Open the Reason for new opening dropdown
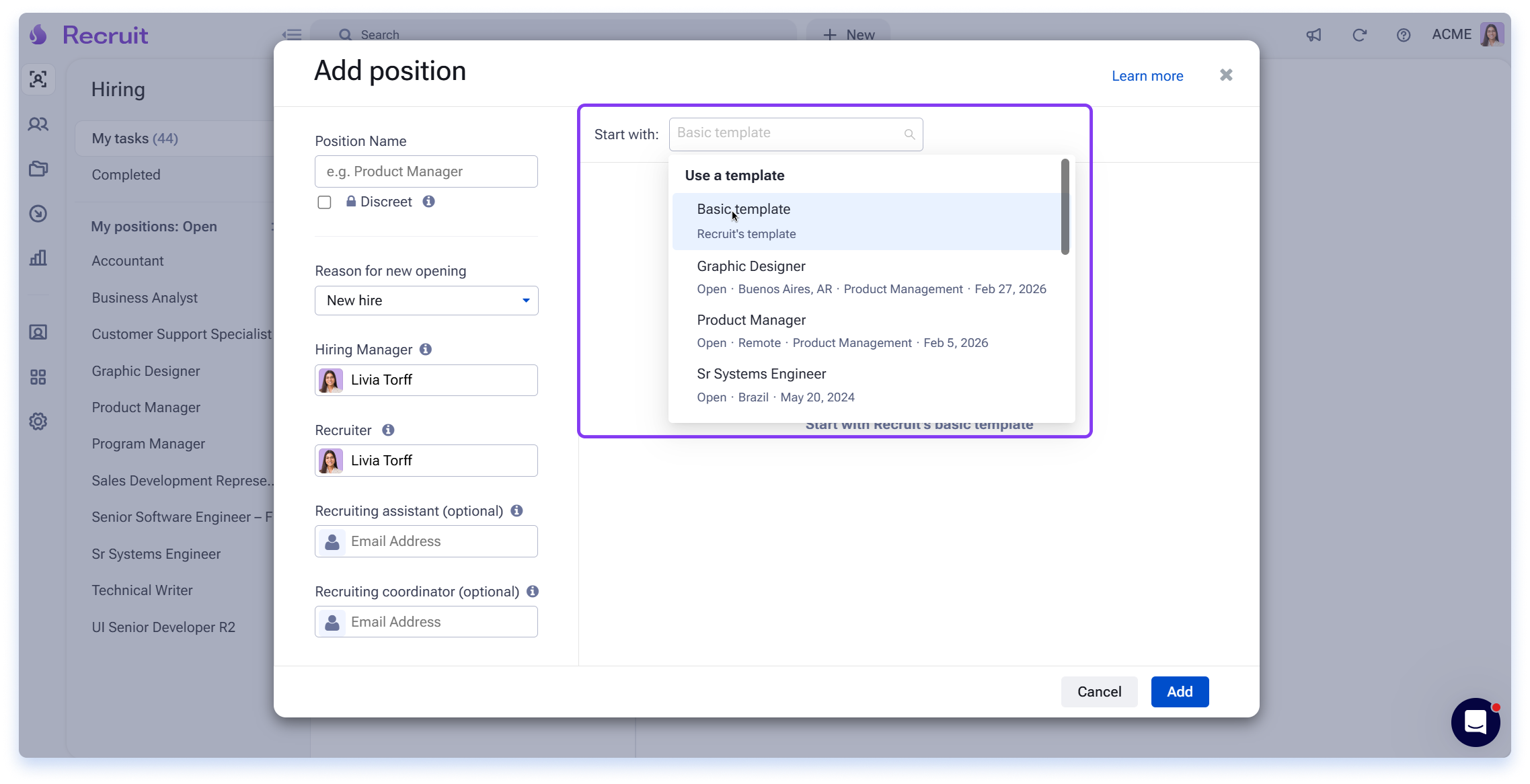The height and width of the screenshot is (784, 1530). tap(426, 301)
